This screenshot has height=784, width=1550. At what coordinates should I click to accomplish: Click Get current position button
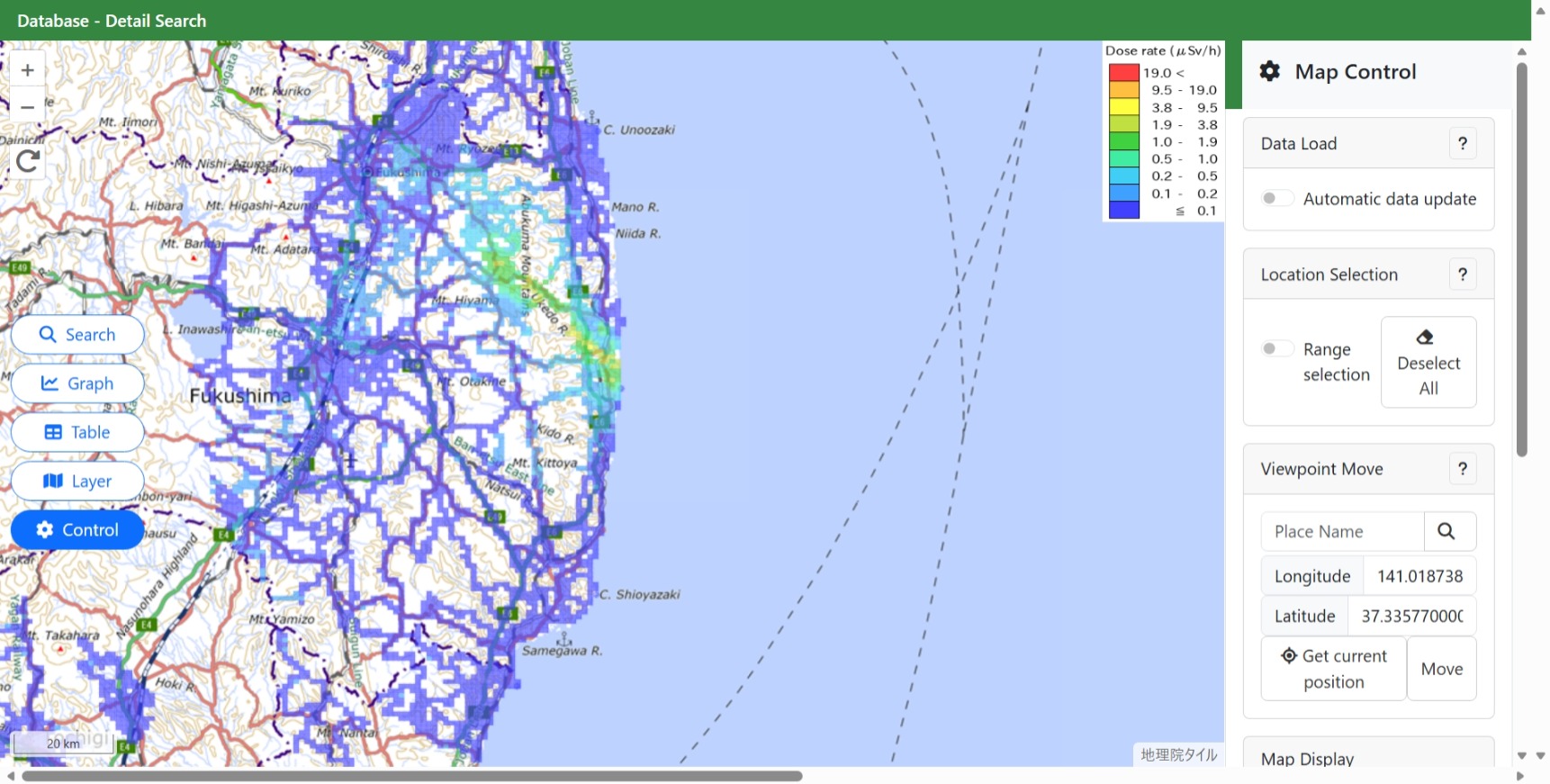point(1333,669)
